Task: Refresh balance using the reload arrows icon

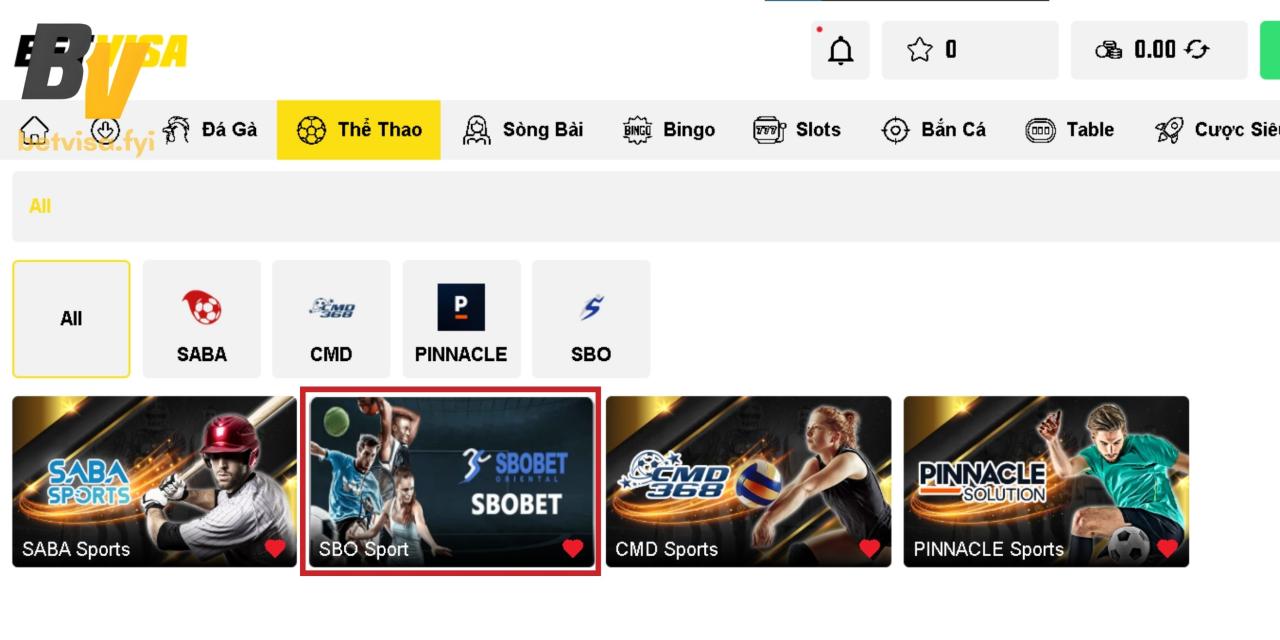Action: coord(1197,50)
